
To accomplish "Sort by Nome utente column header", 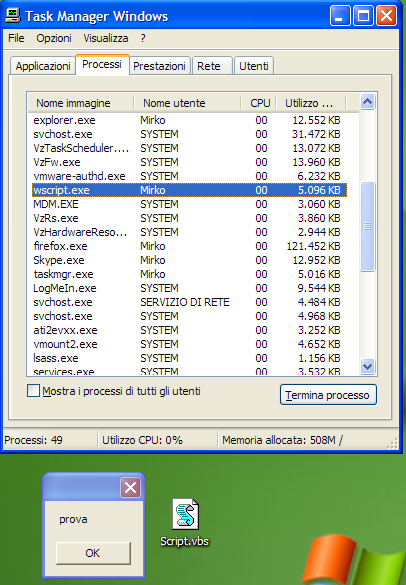I will 187,103.
